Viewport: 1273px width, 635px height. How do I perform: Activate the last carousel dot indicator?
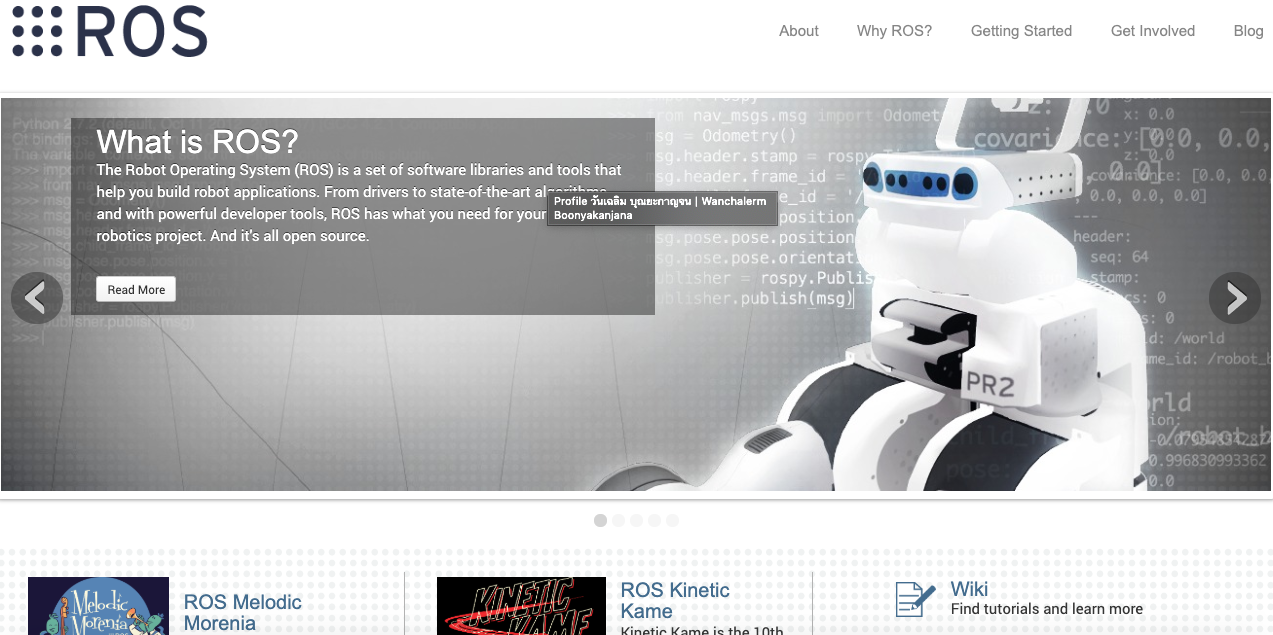672,520
